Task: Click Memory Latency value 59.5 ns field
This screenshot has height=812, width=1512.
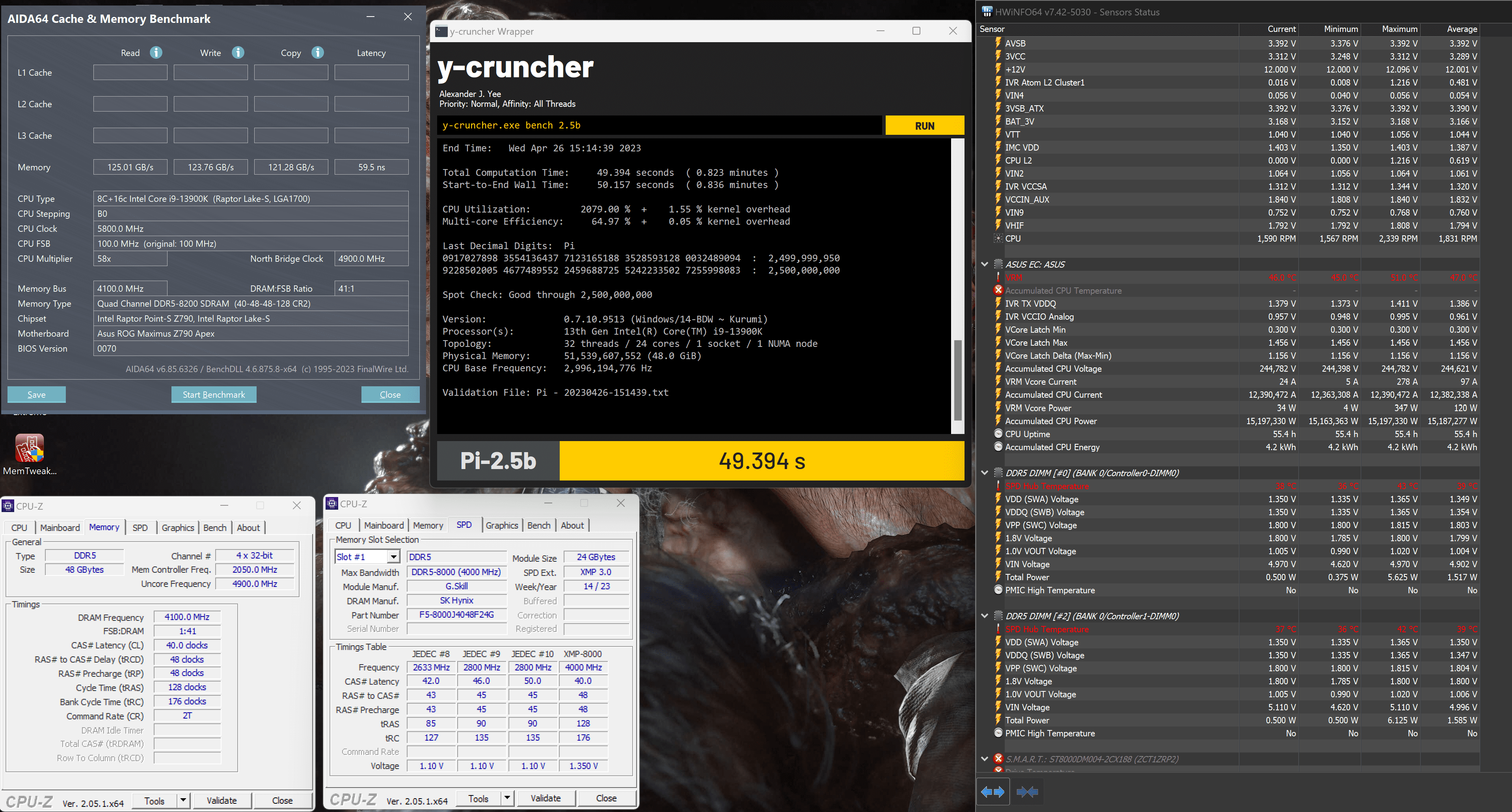Action: pos(372,167)
